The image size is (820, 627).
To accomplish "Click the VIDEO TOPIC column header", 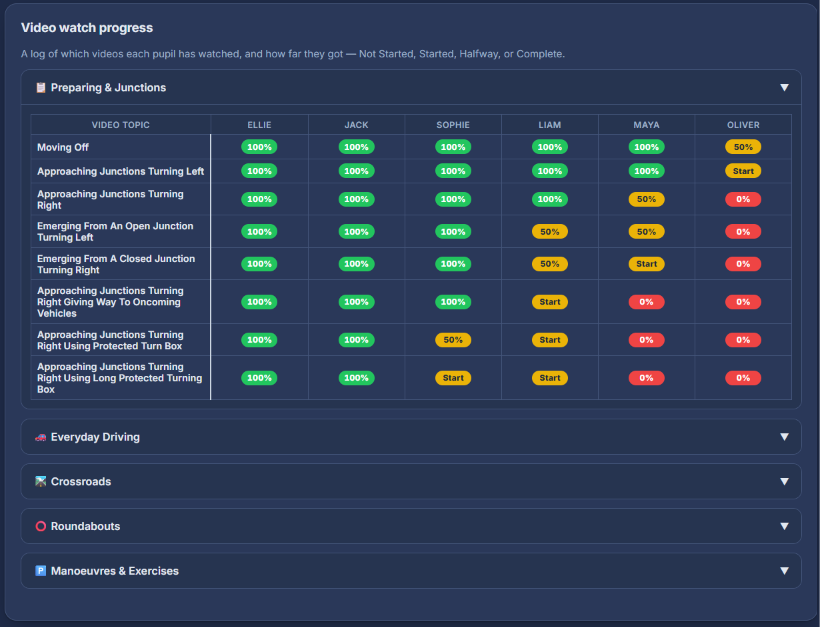I will (x=121, y=125).
